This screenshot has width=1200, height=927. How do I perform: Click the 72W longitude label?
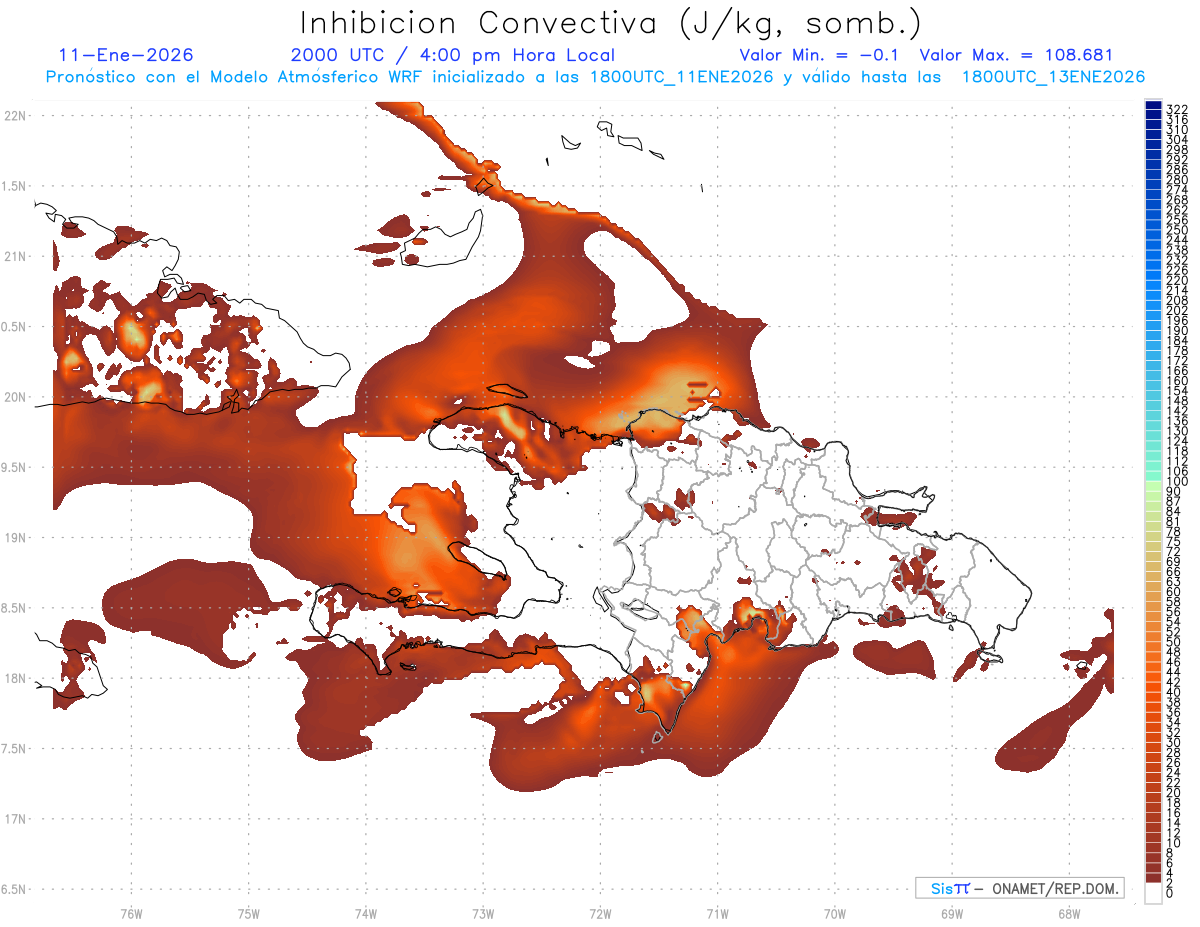pos(600,913)
